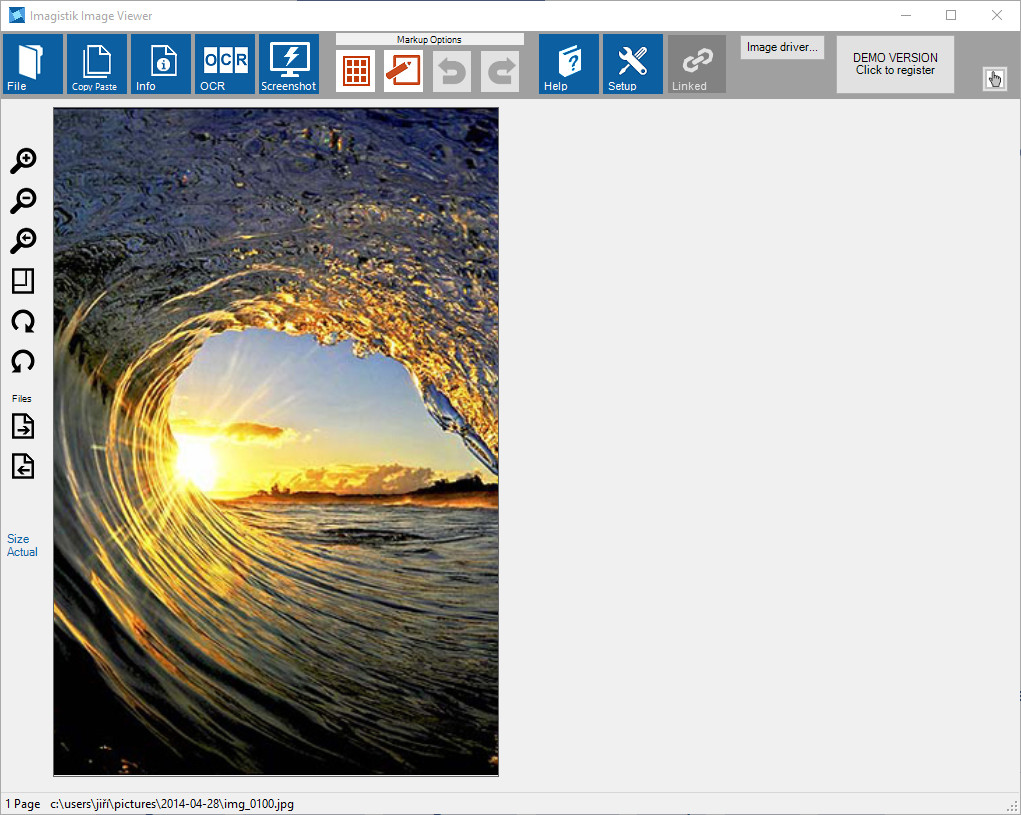The width and height of the screenshot is (1021, 815).
Task: Undo the last markup action
Action: [x=452, y=70]
